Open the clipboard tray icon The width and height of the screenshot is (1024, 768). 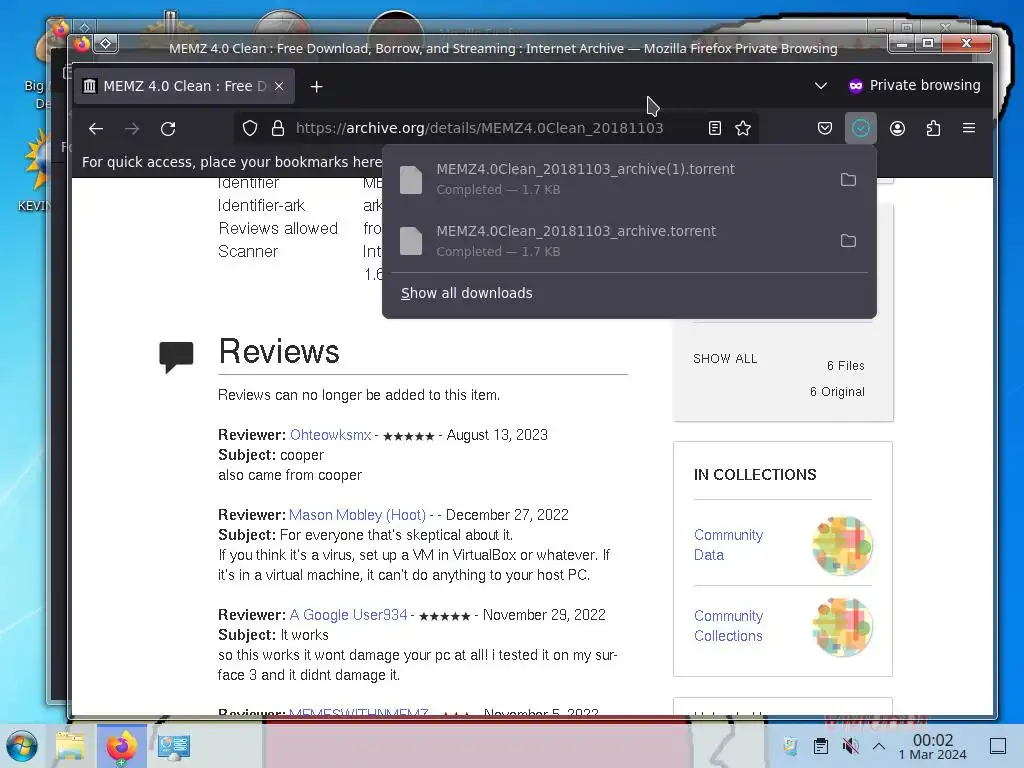click(x=821, y=746)
